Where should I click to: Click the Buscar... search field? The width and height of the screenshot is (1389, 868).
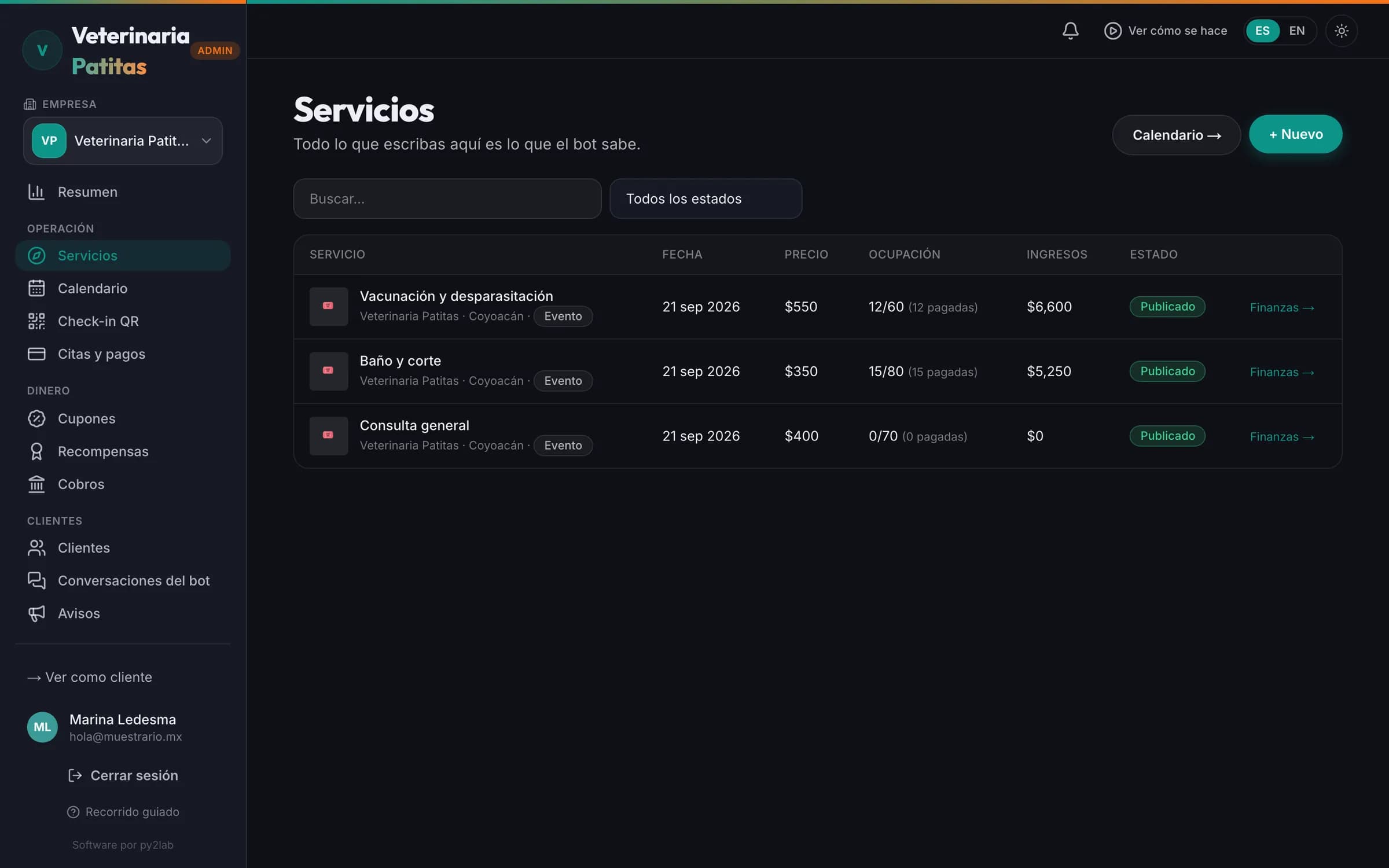447,198
